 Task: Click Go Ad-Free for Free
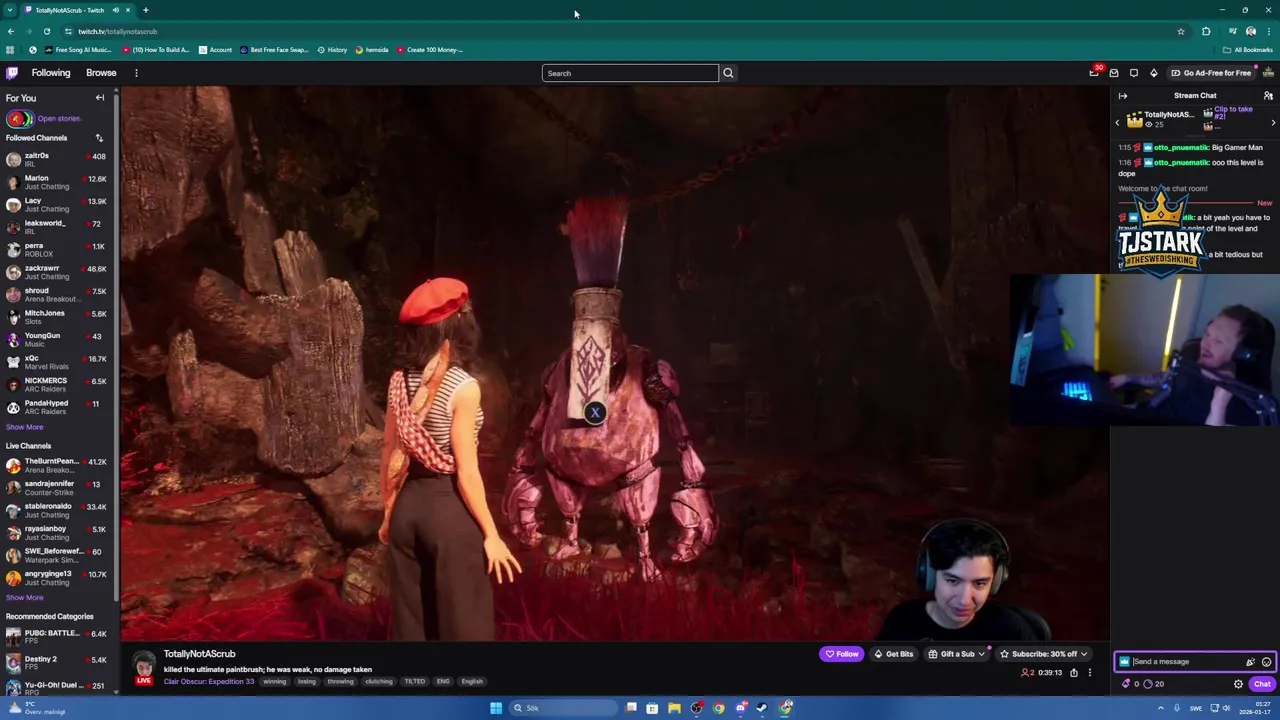1212,73
